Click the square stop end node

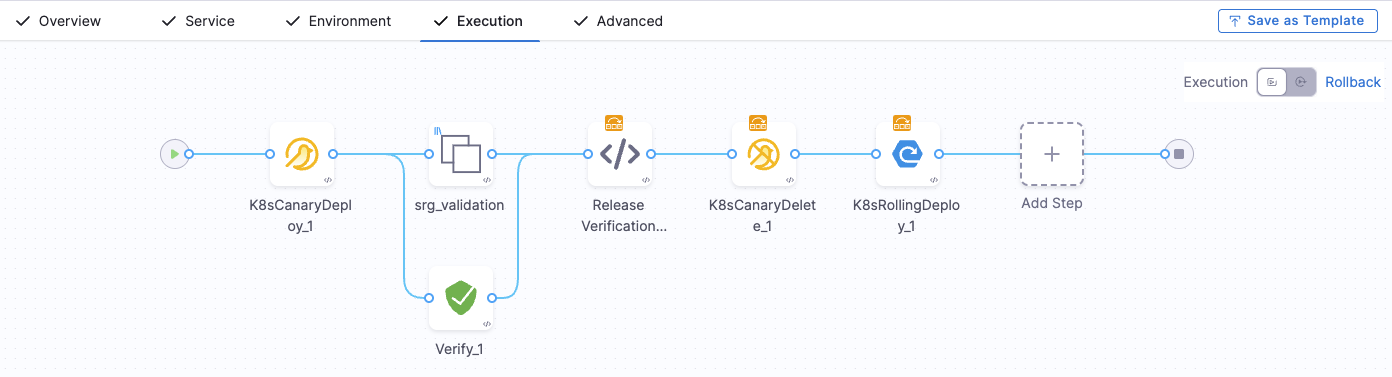[x=1179, y=154]
